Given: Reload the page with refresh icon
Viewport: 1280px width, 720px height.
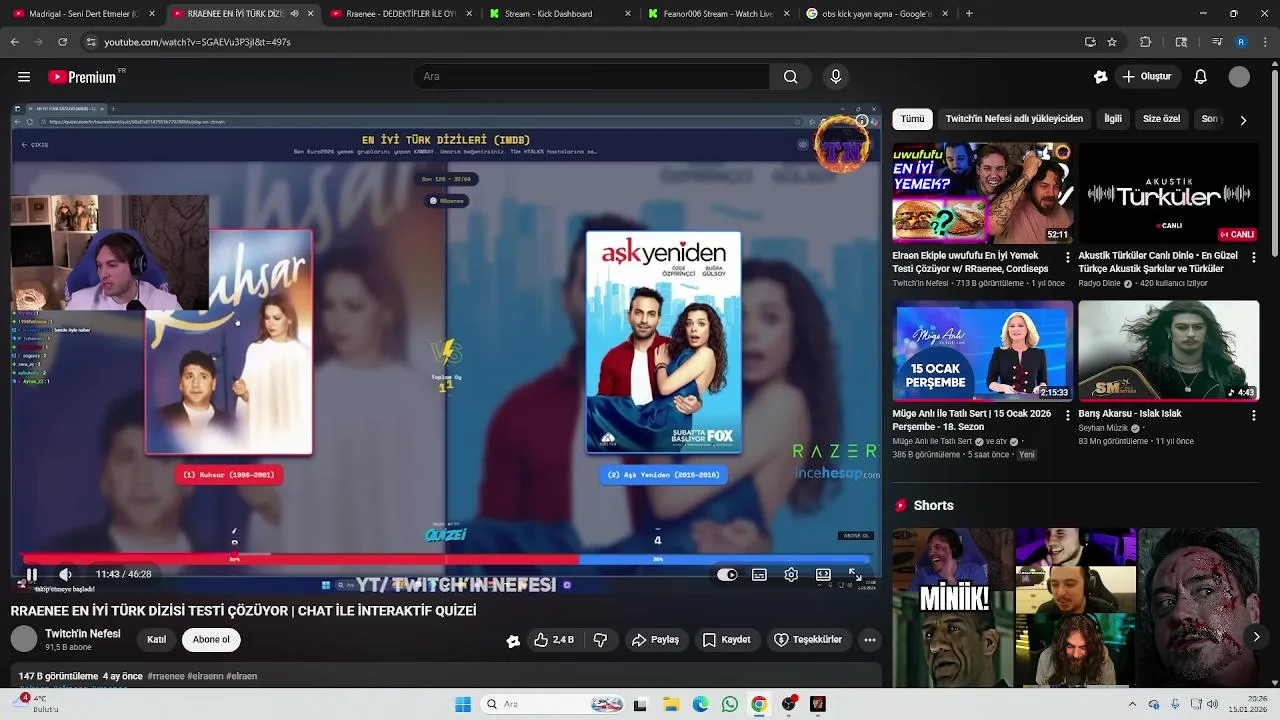Looking at the screenshot, I should pos(62,42).
